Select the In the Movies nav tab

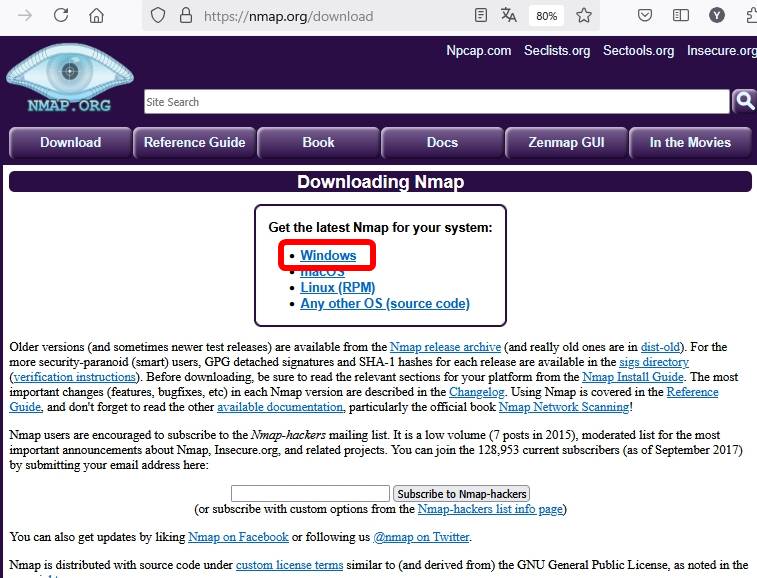690,142
